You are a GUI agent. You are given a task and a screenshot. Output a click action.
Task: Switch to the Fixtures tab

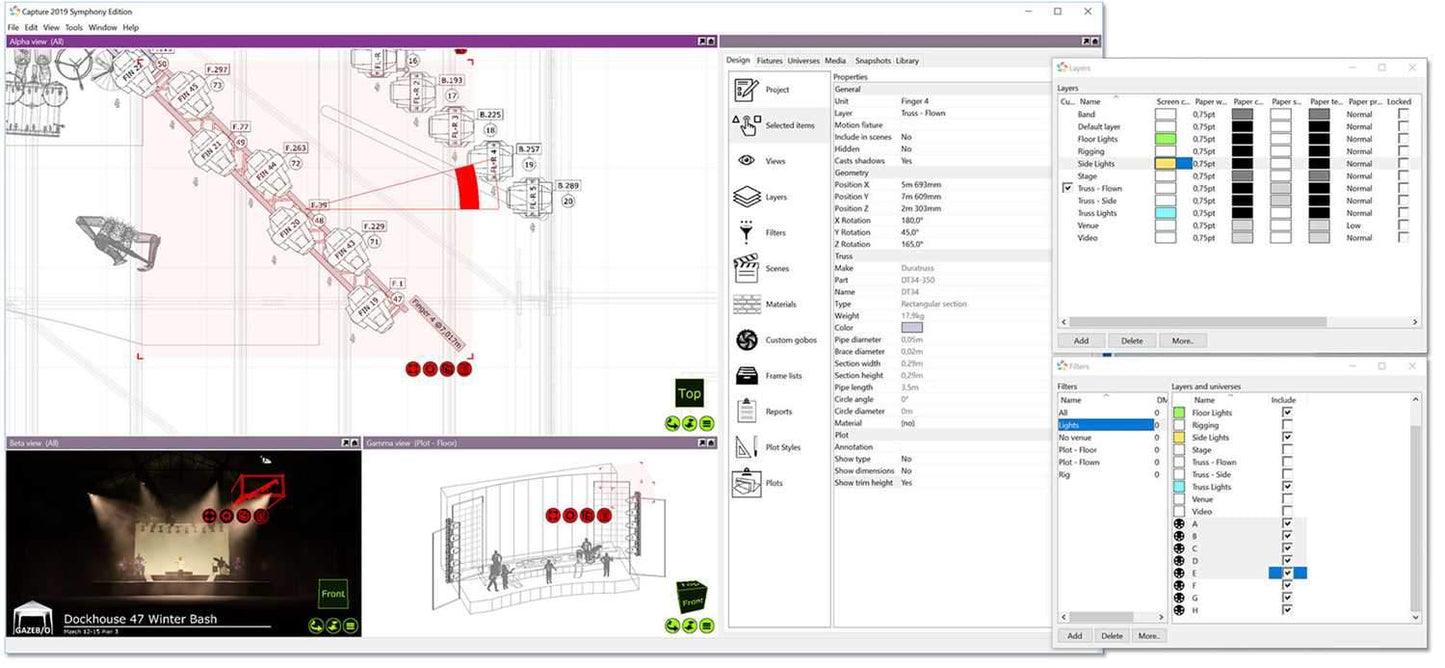(x=769, y=60)
